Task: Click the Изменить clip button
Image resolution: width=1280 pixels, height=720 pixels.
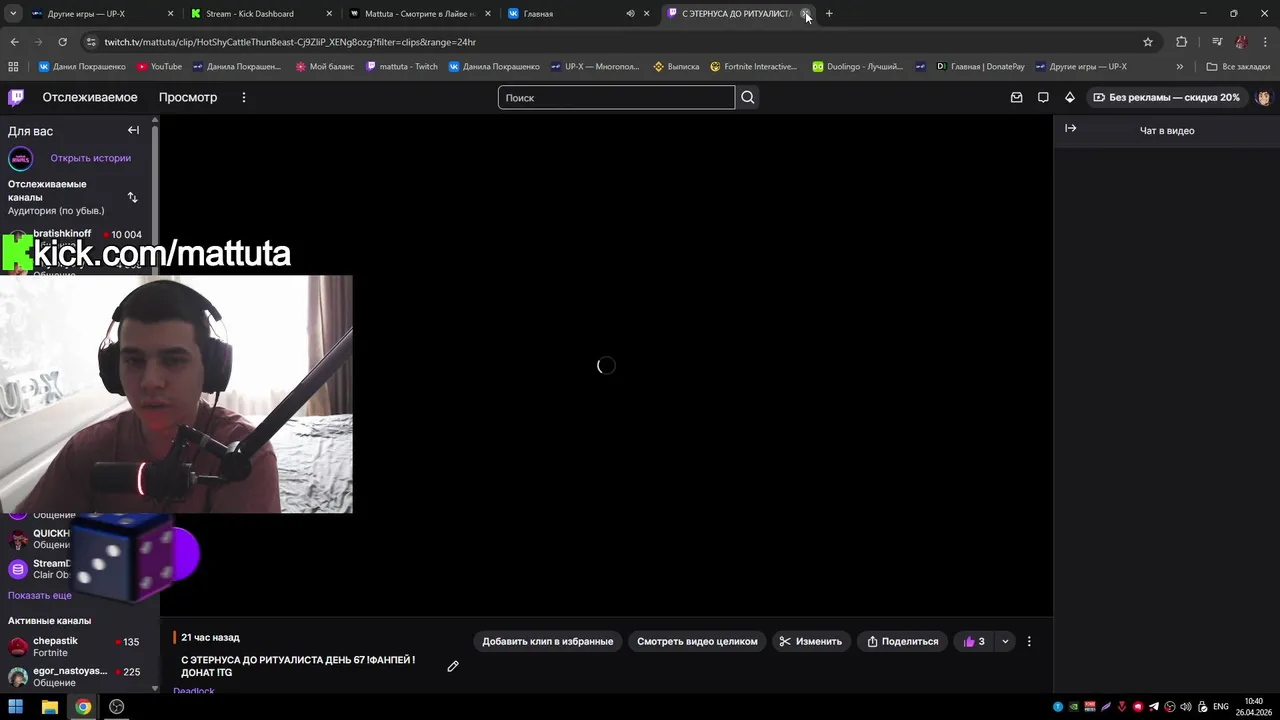Action: tap(811, 641)
